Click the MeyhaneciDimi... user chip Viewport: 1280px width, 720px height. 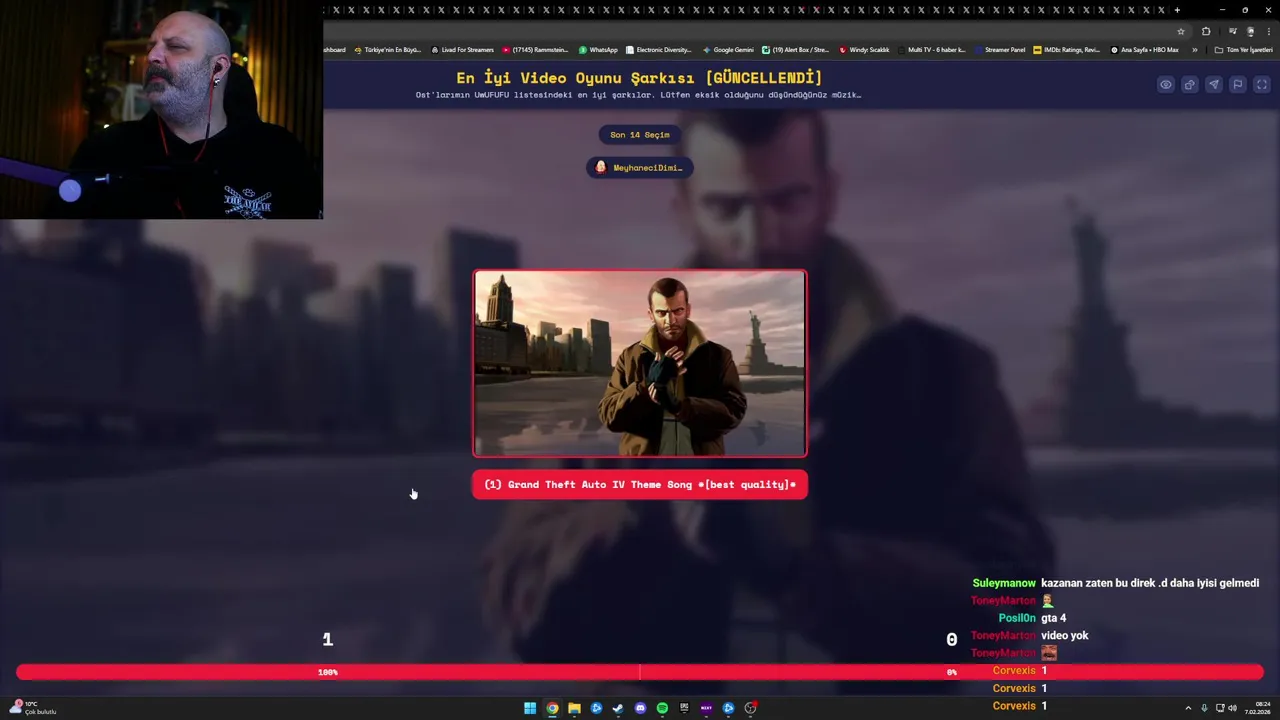click(x=640, y=167)
